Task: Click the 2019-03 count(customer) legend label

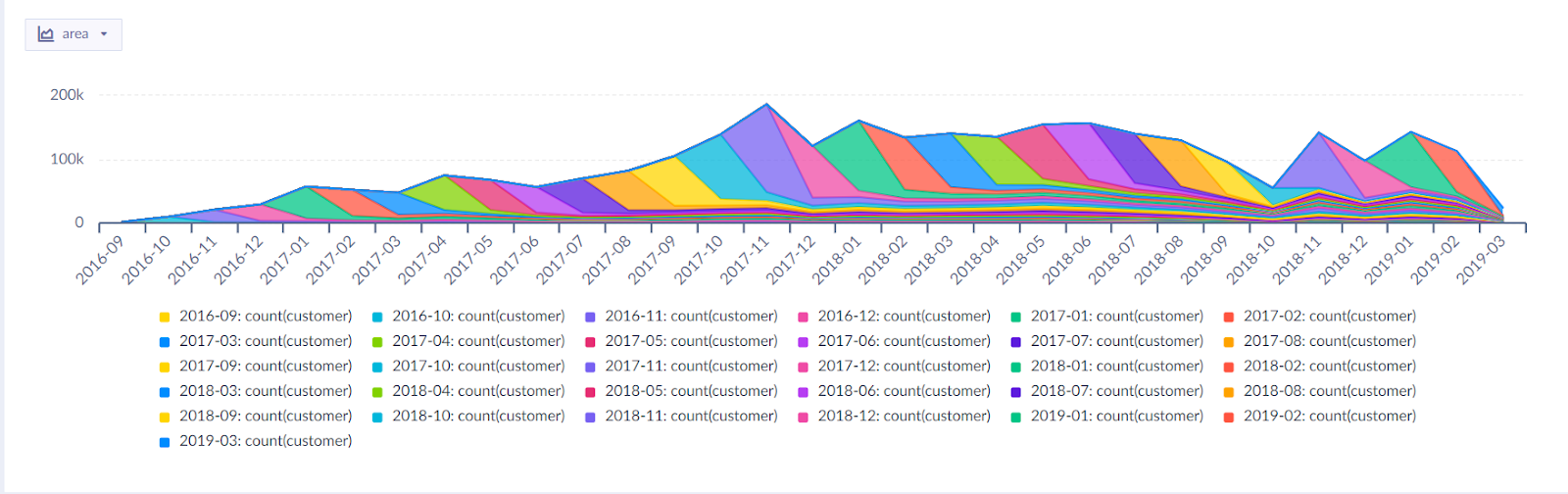Action: 266,441
